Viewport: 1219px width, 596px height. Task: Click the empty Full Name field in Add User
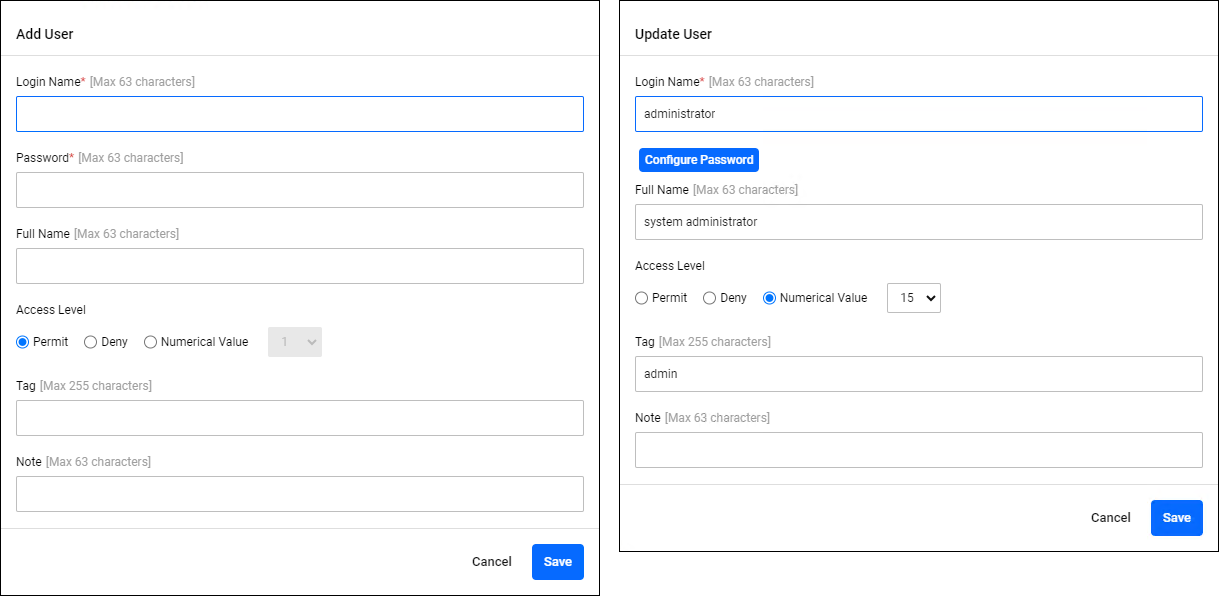pos(300,266)
